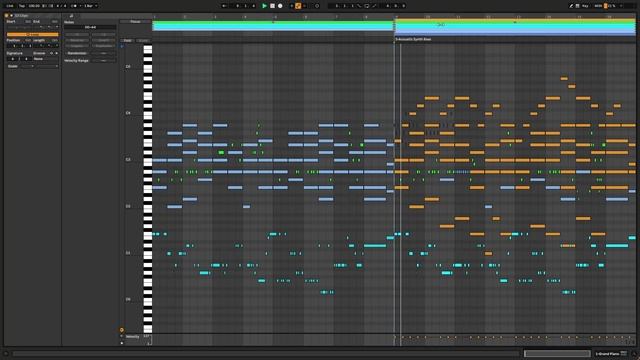Toggle the orange Loop button in clip panel
640x360 pixels.
33,35
